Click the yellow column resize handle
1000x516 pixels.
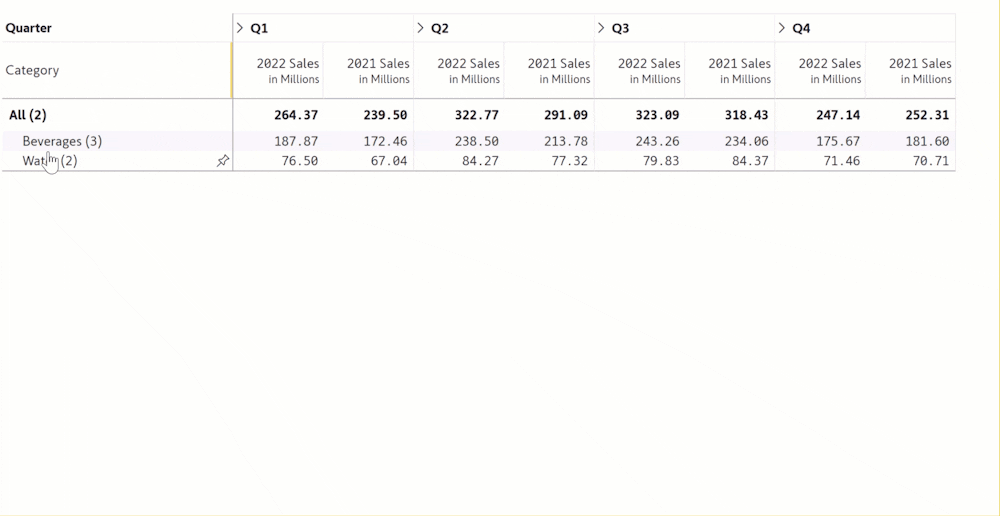pyautogui.click(x=232, y=70)
